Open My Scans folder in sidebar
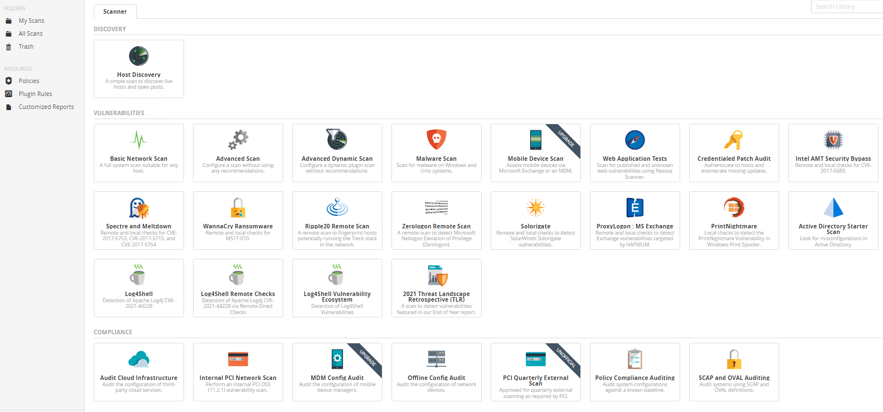This screenshot has height=412, width=883. (31, 20)
